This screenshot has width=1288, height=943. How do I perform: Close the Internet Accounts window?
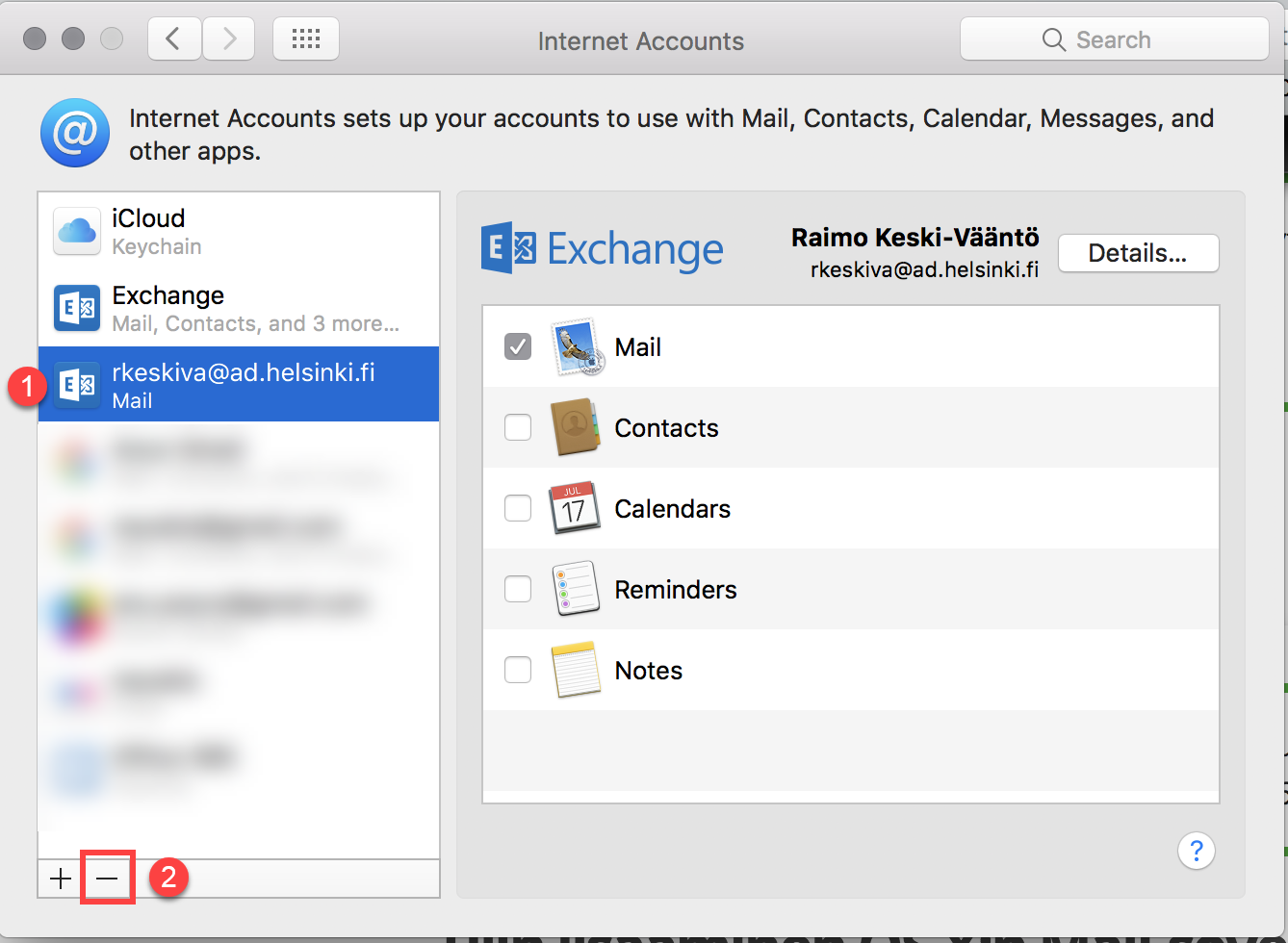tap(35, 38)
